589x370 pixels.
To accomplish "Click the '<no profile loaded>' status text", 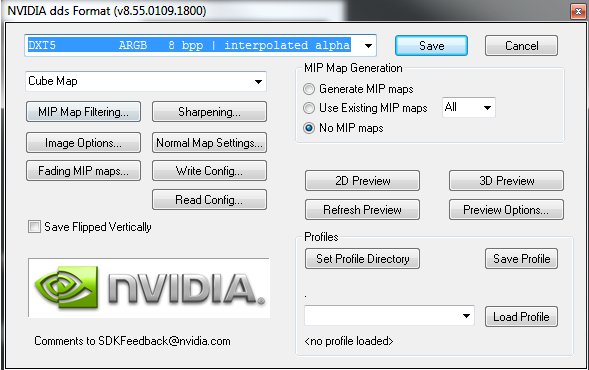I will [349, 341].
